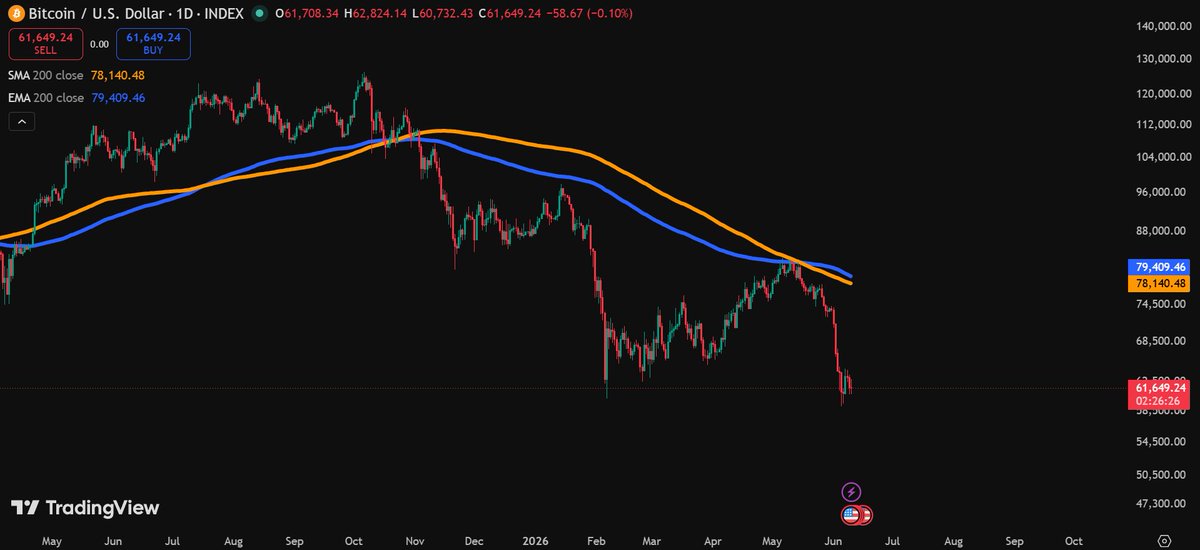The width and height of the screenshot is (1200, 550).
Task: Click the high value H62,824.14
Action: 377,14
